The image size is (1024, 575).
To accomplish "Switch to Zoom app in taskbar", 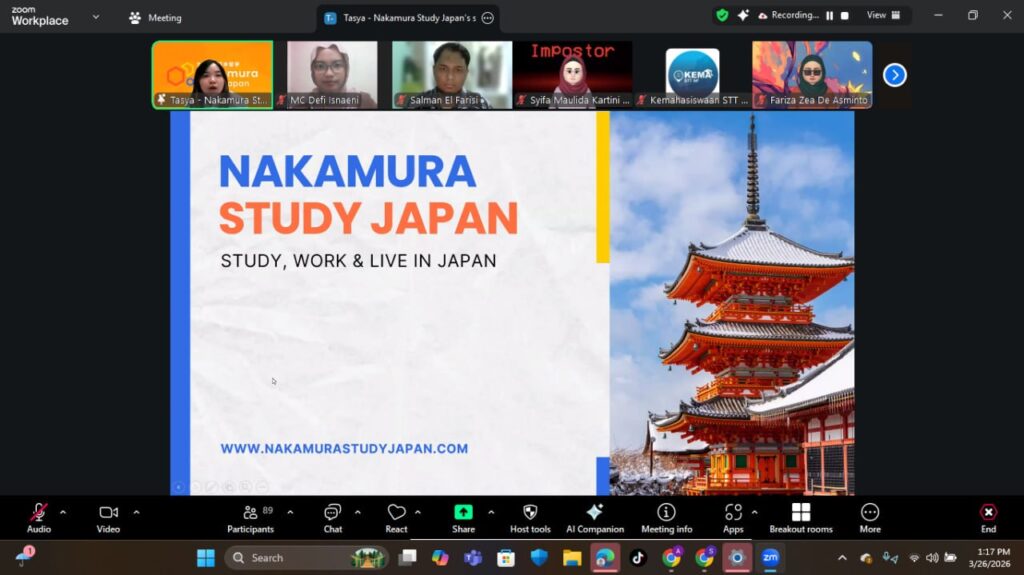I will click(x=771, y=557).
